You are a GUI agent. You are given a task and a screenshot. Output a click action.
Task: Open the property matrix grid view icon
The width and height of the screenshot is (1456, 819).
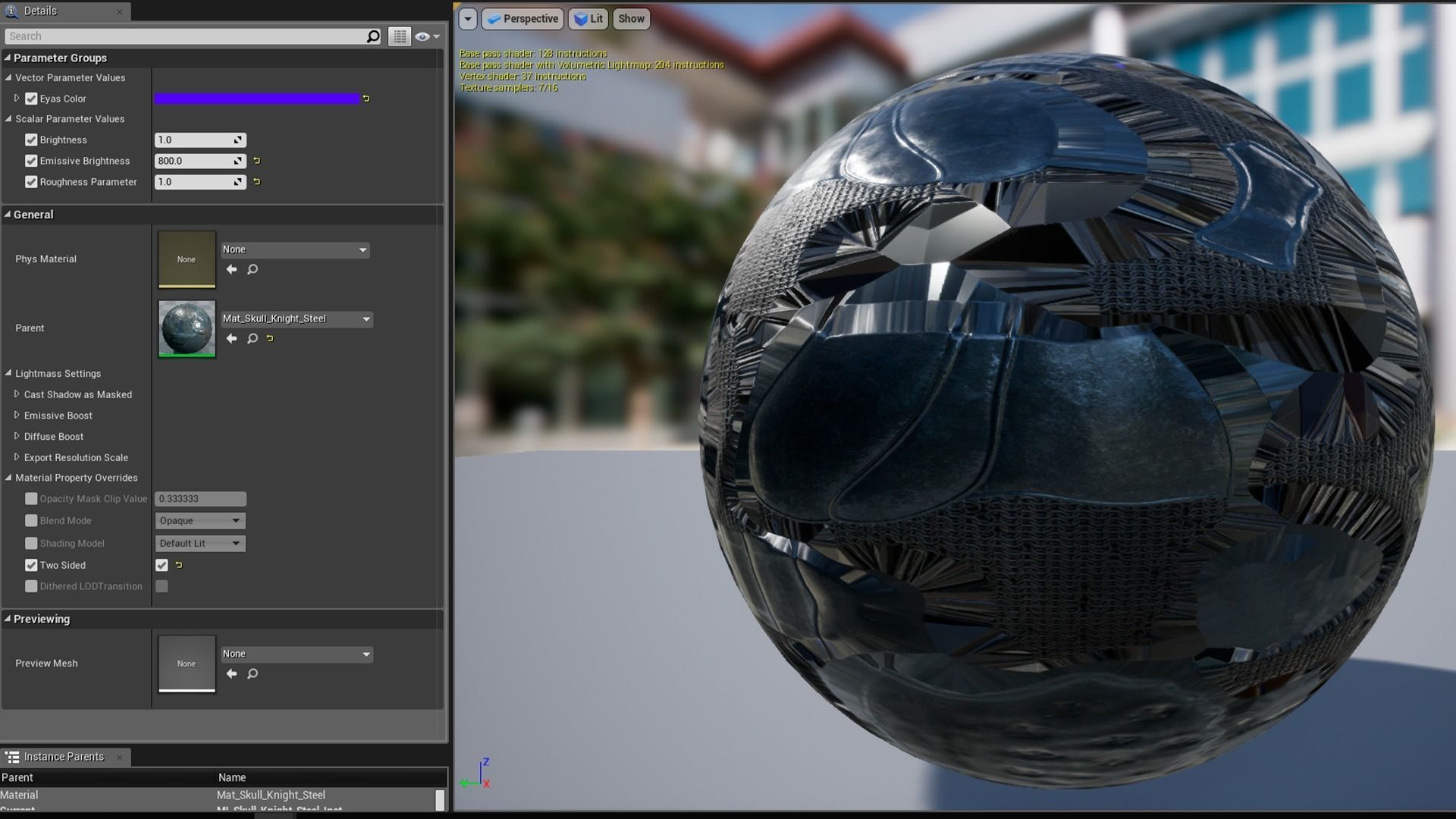click(x=400, y=36)
